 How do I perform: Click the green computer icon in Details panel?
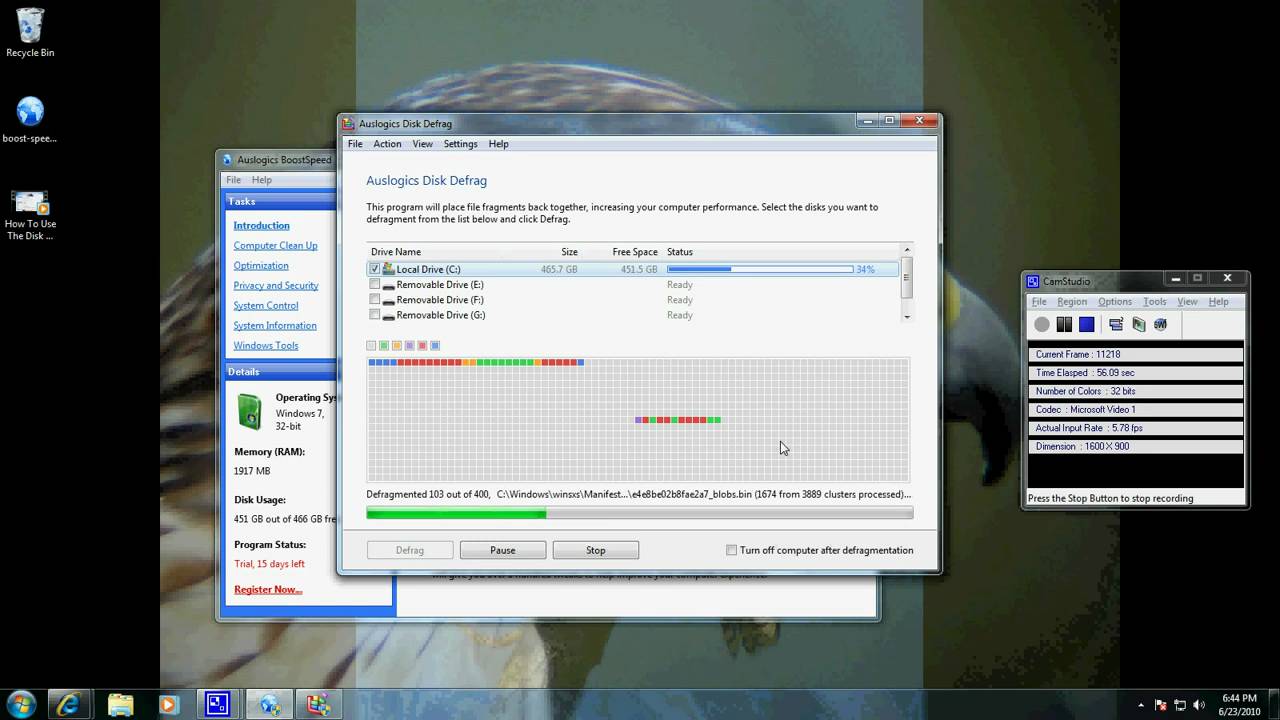[x=249, y=411]
